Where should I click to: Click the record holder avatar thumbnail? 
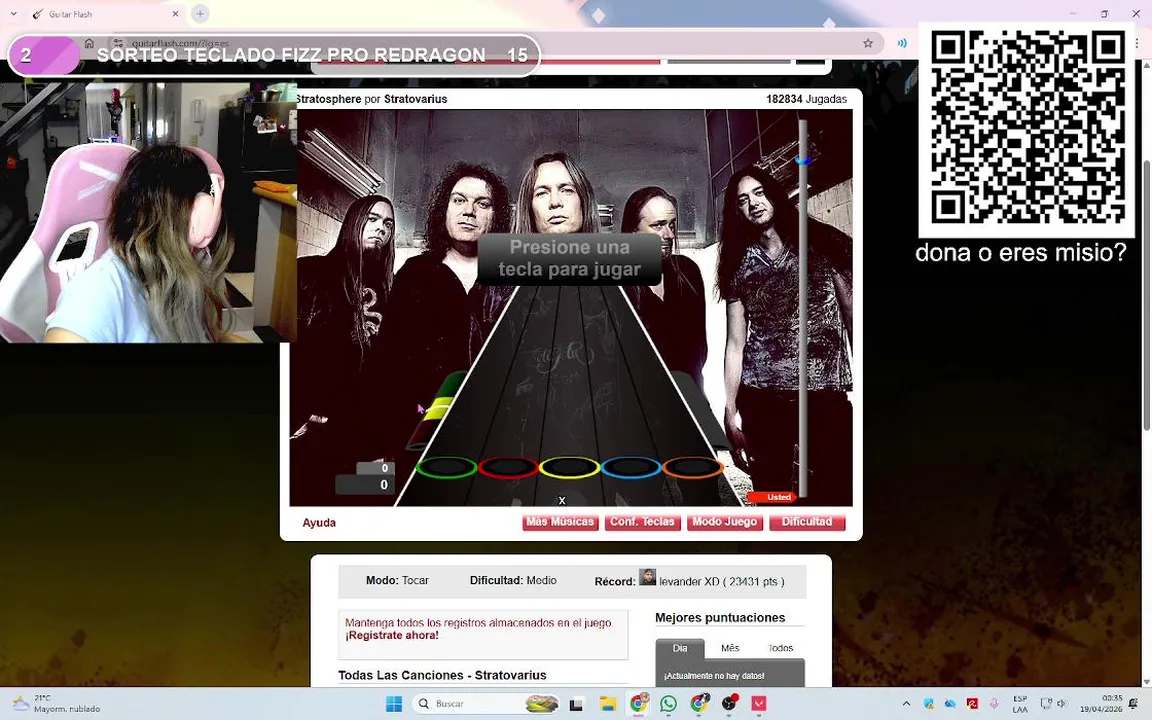(647, 577)
